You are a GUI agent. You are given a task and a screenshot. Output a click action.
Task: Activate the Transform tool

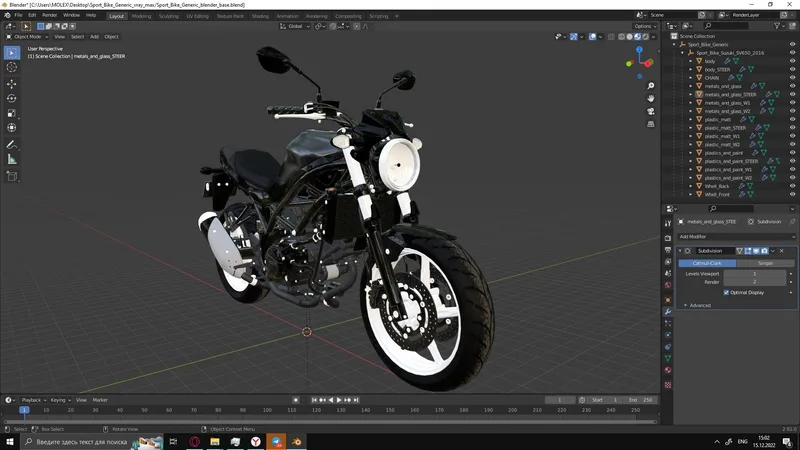(x=12, y=128)
